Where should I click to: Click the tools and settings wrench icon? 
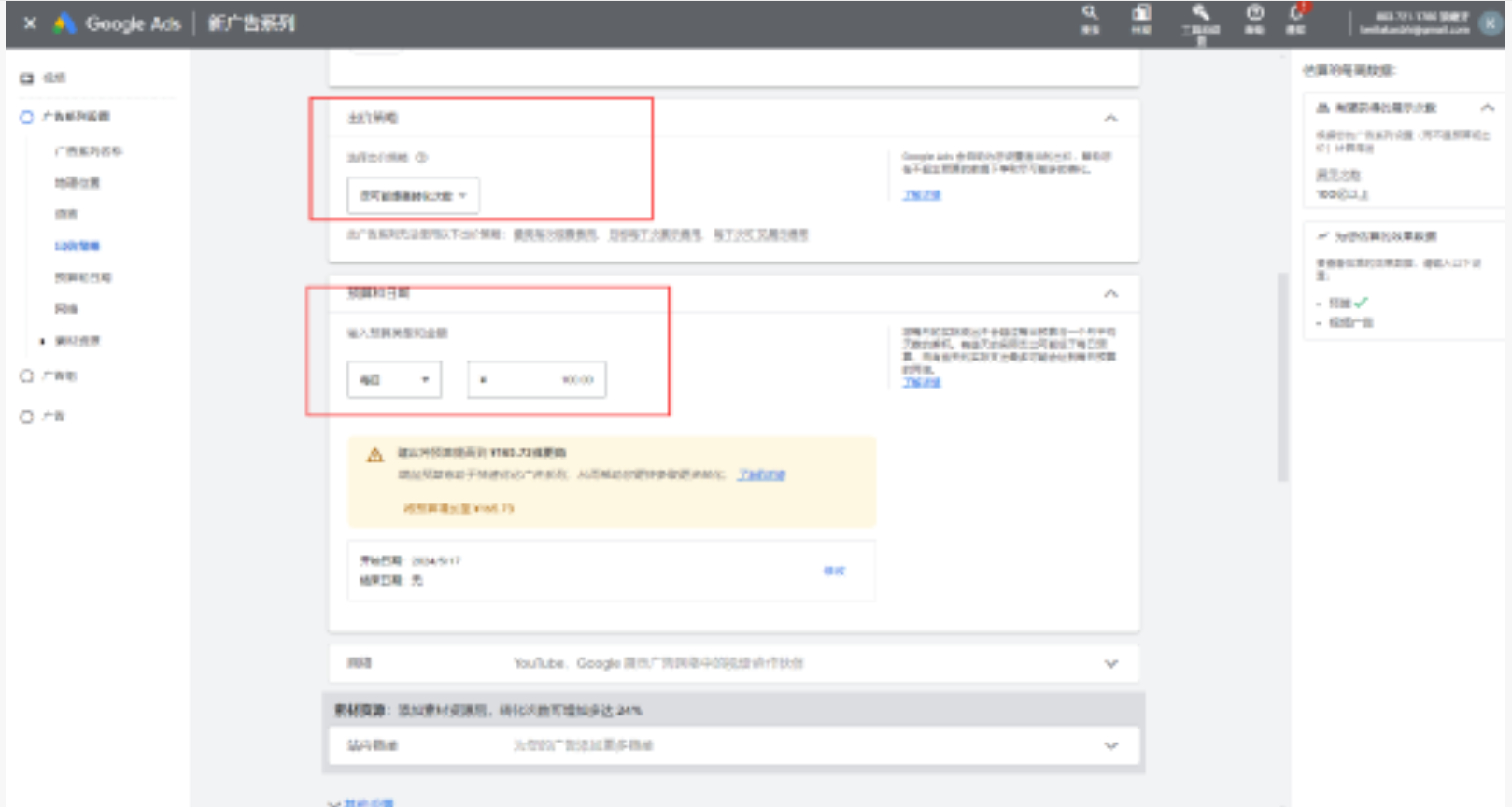tap(1200, 19)
